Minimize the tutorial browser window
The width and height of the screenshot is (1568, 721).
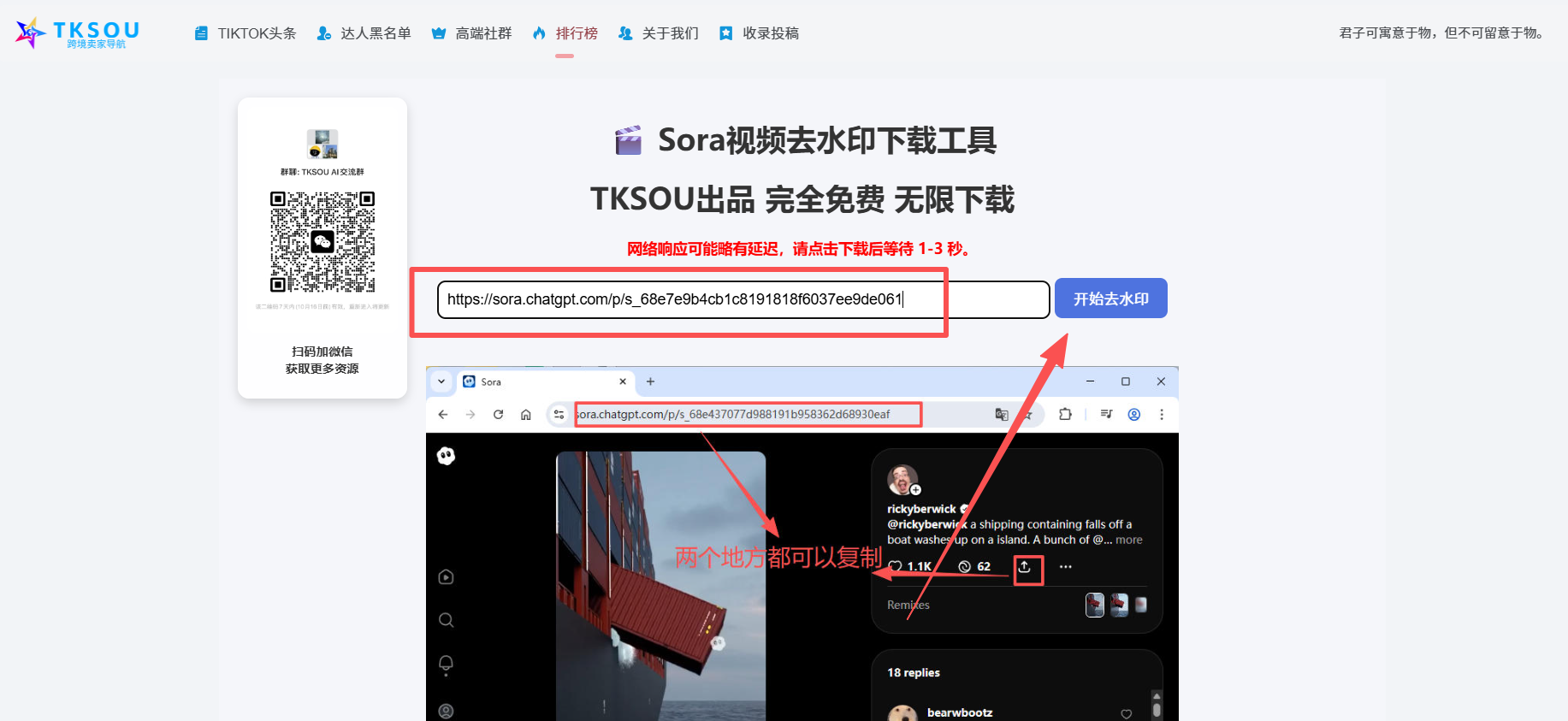click(1091, 381)
